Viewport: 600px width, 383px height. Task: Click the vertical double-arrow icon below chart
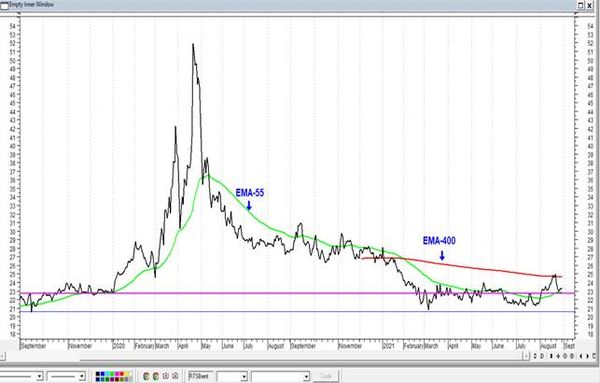(551, 356)
